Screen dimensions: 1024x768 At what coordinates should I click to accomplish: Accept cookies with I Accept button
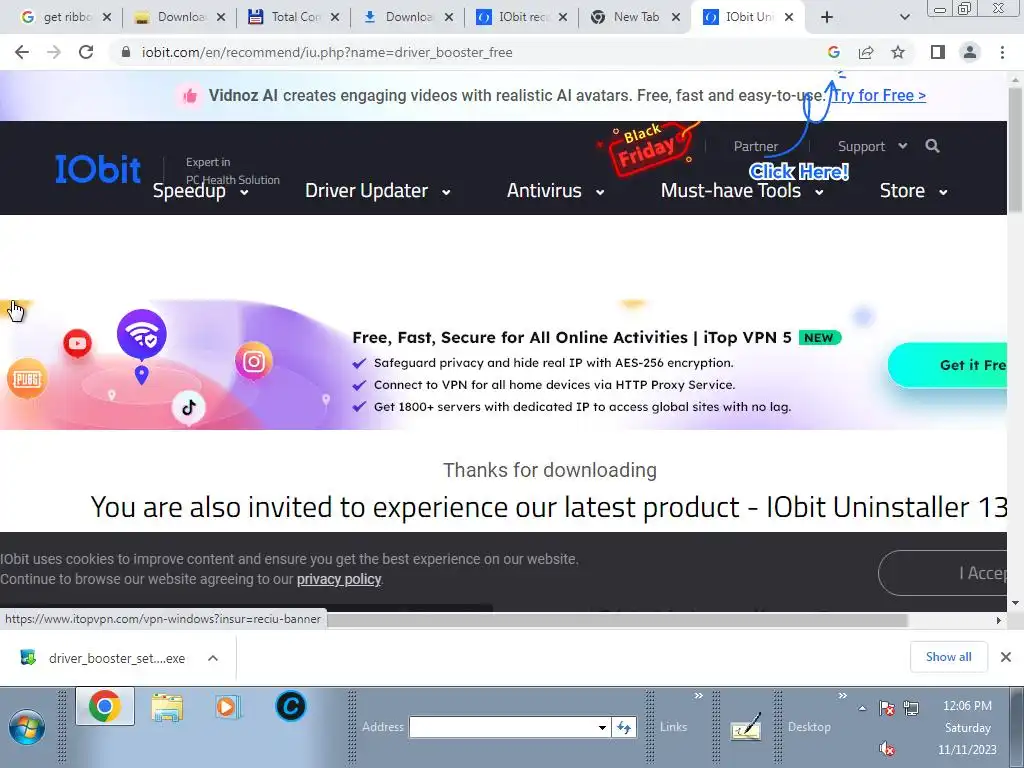point(943,573)
